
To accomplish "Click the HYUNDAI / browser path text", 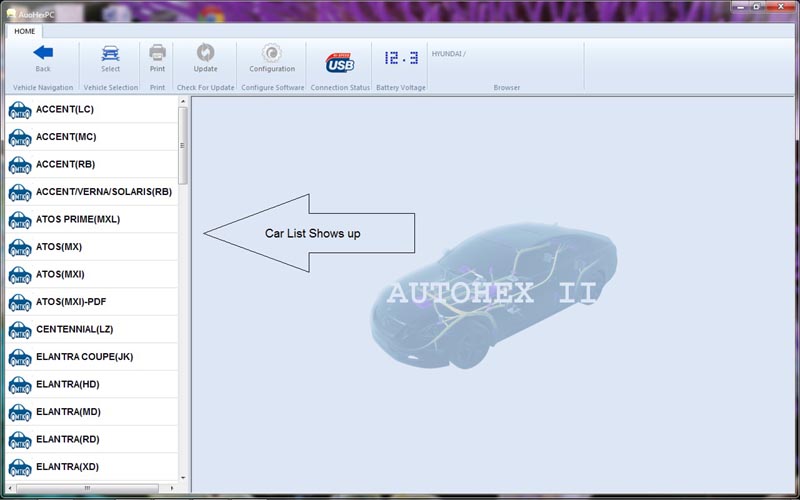I will tap(448, 54).
